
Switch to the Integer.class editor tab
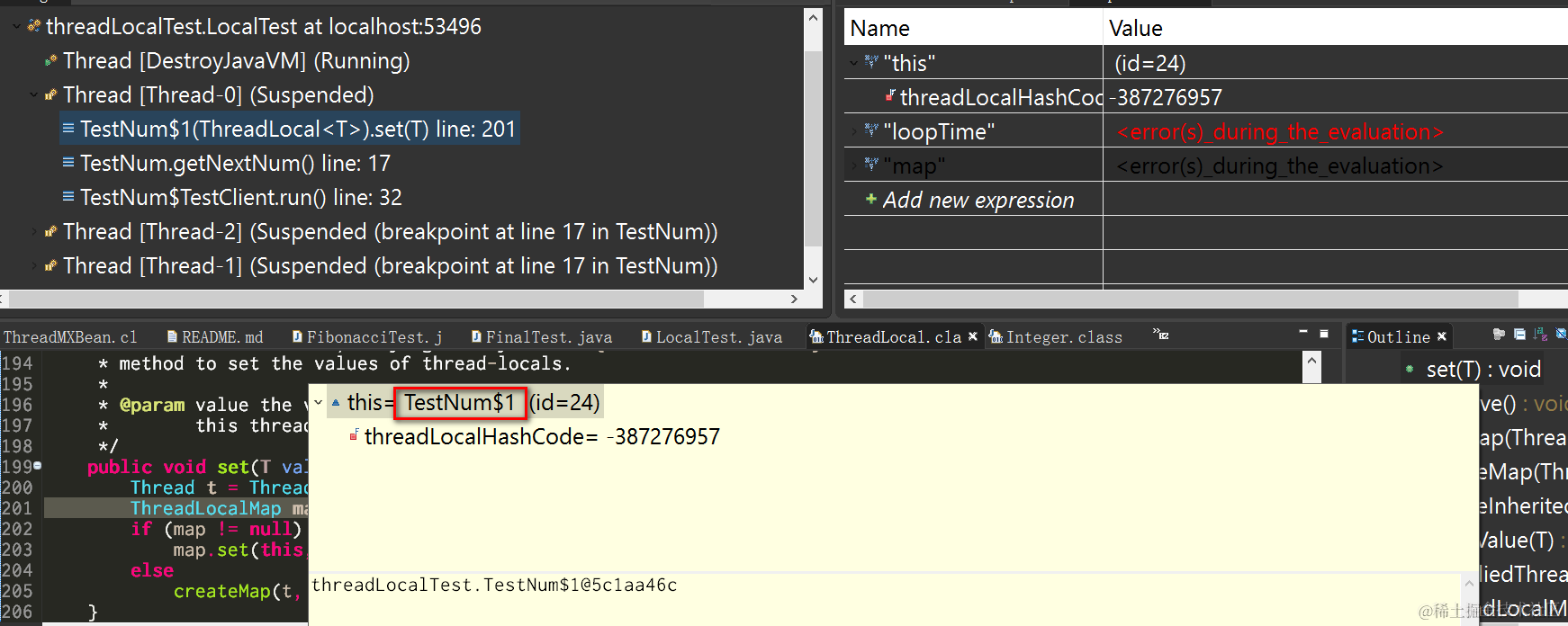(x=1055, y=337)
